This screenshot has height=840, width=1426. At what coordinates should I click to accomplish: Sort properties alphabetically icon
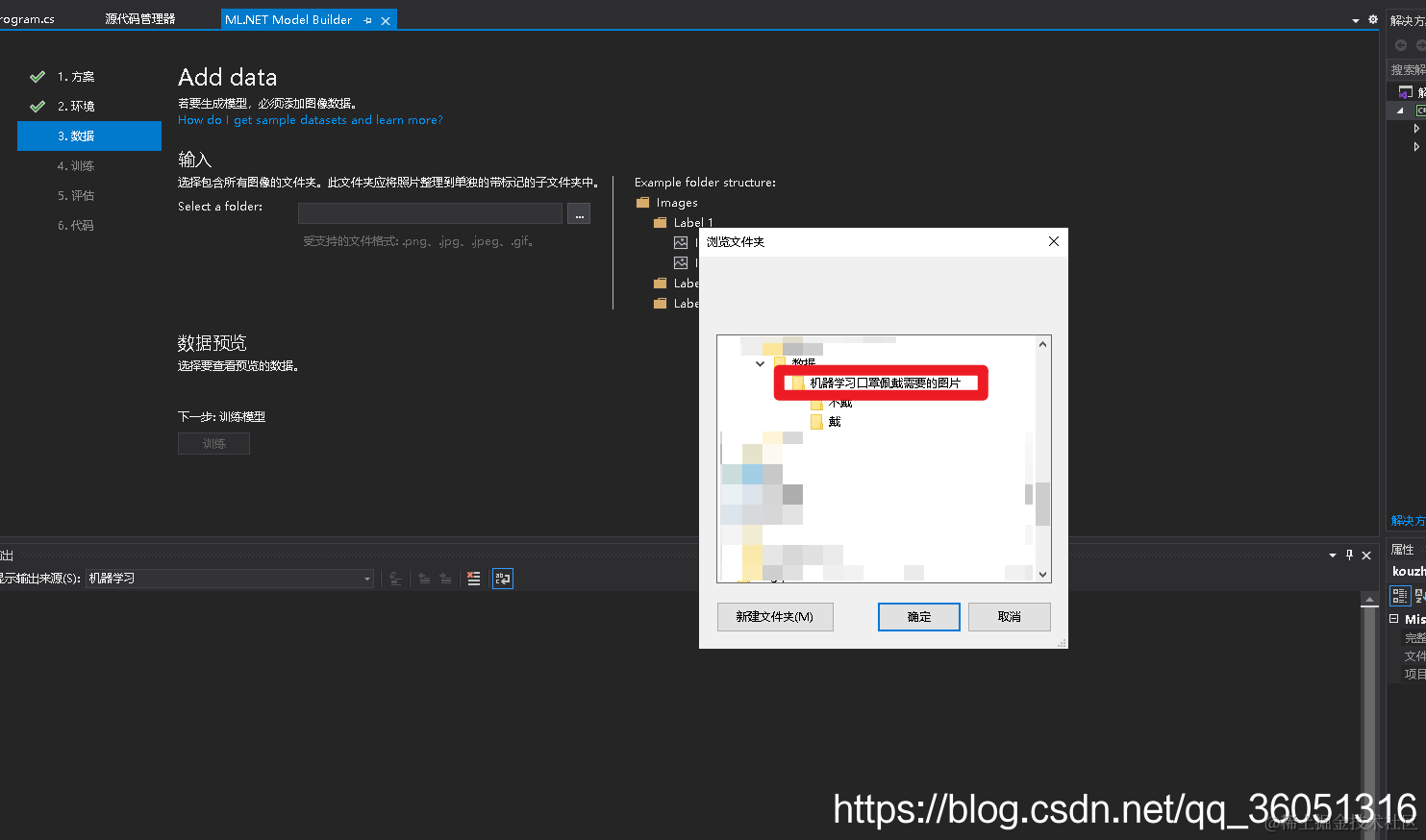[1419, 596]
